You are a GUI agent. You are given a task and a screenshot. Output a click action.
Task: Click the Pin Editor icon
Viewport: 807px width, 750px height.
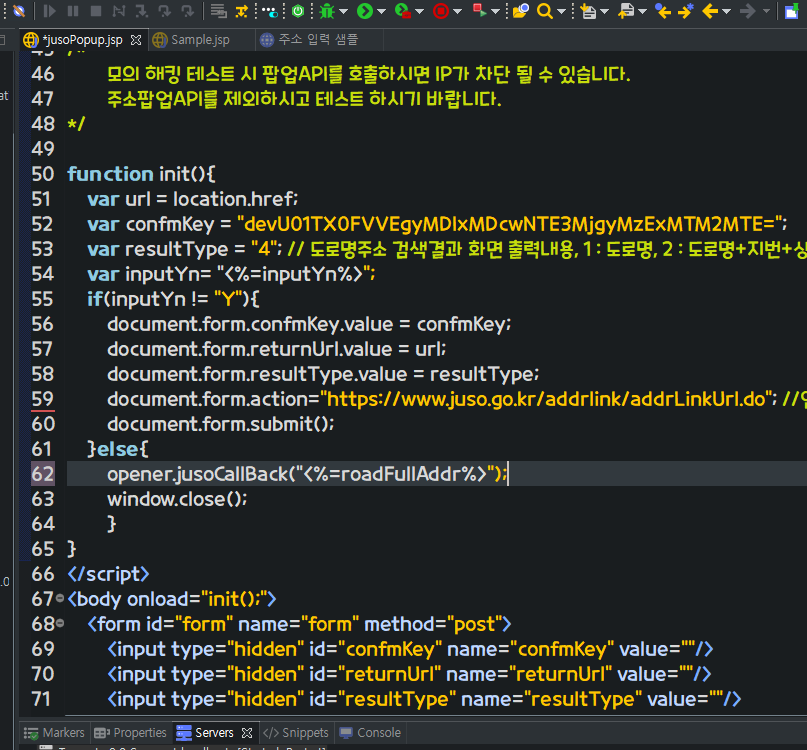(792, 11)
